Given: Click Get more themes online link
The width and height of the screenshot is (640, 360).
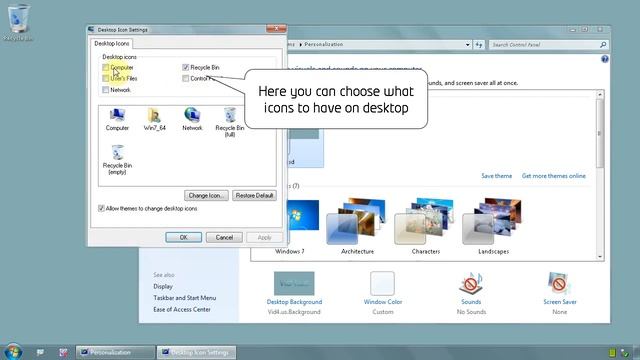Looking at the screenshot, I should pyautogui.click(x=553, y=176).
